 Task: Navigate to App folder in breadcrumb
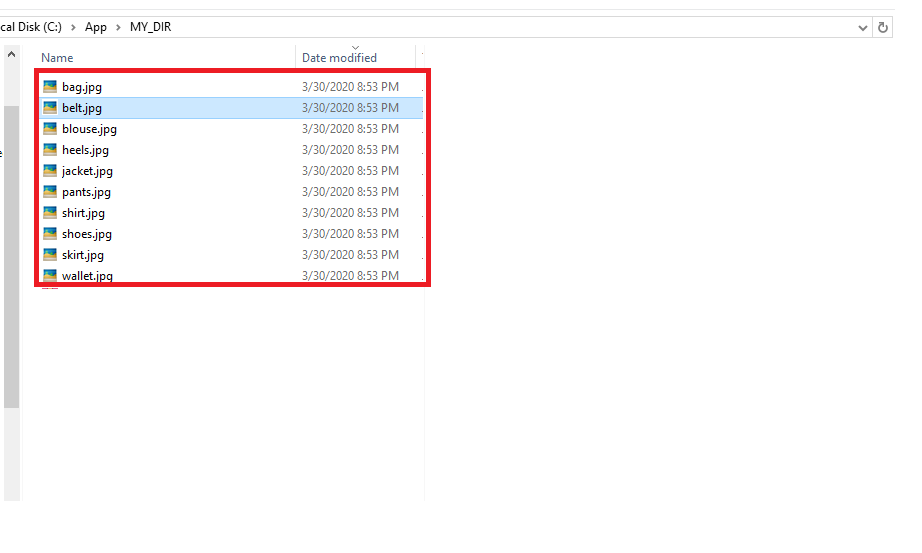click(96, 27)
